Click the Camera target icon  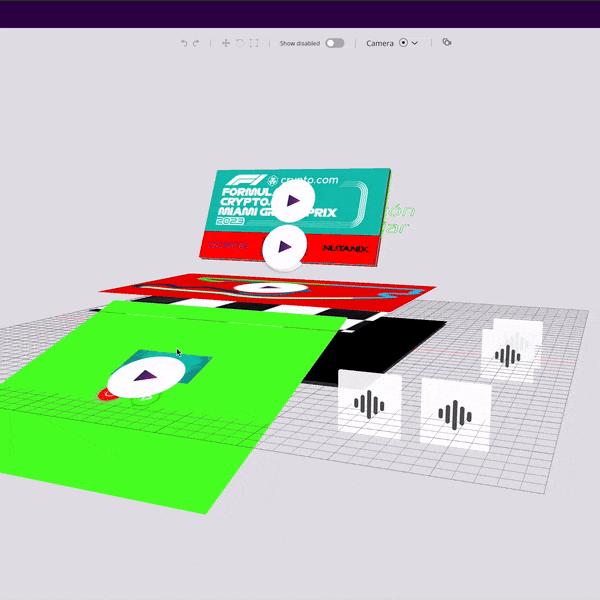pos(403,43)
